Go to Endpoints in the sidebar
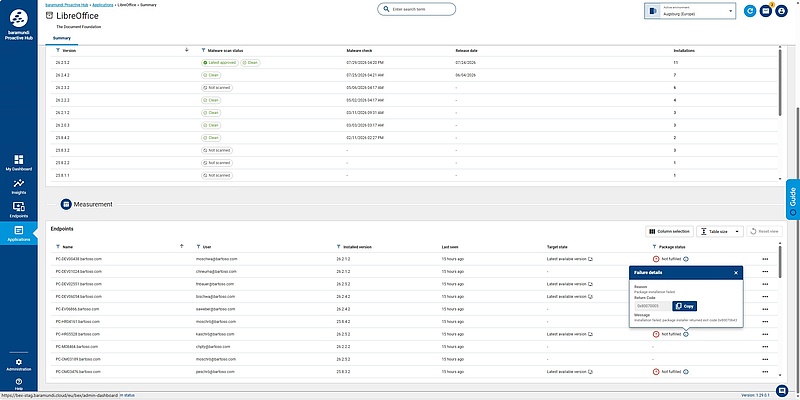 (18, 210)
